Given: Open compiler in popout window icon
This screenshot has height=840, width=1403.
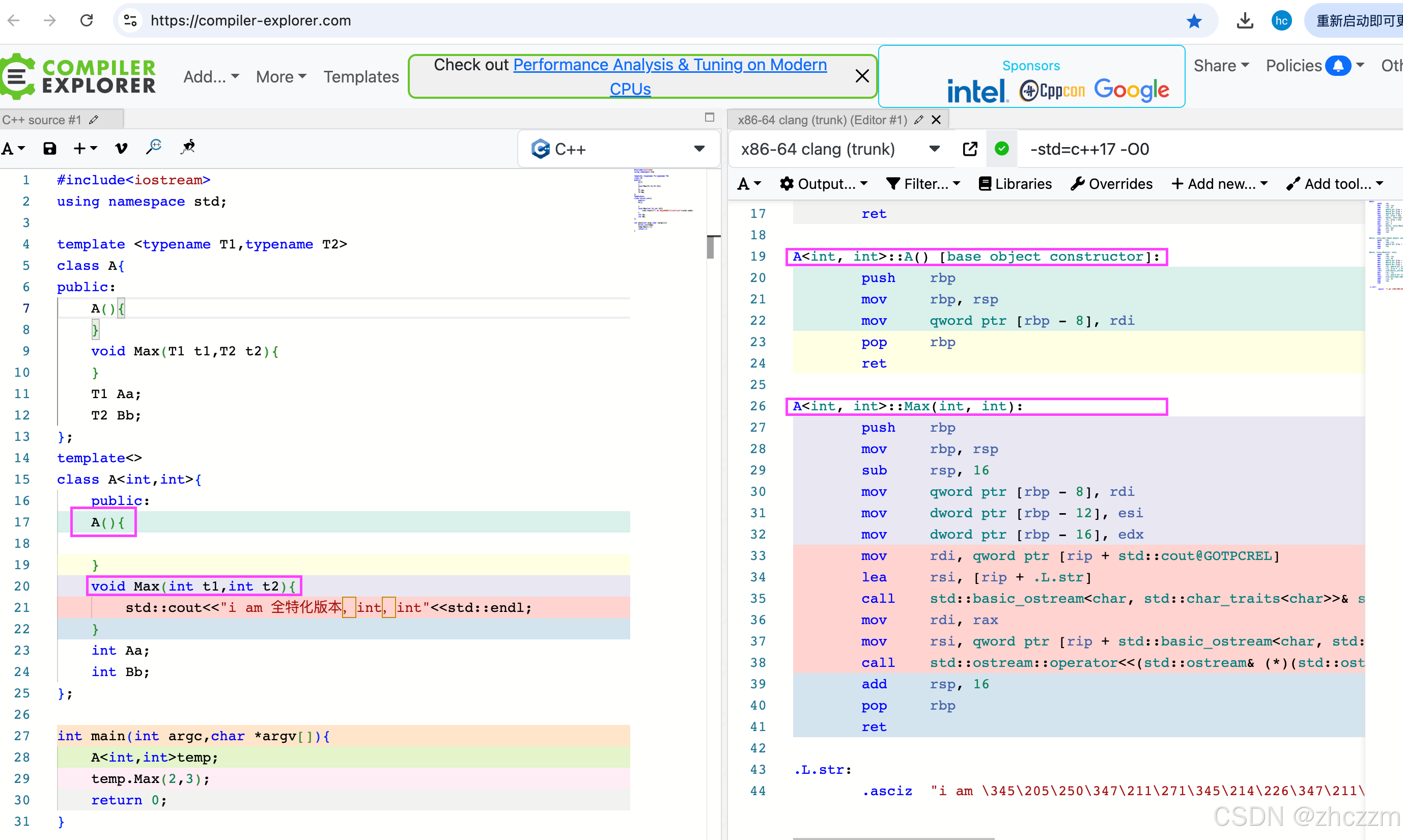Looking at the screenshot, I should (969, 149).
